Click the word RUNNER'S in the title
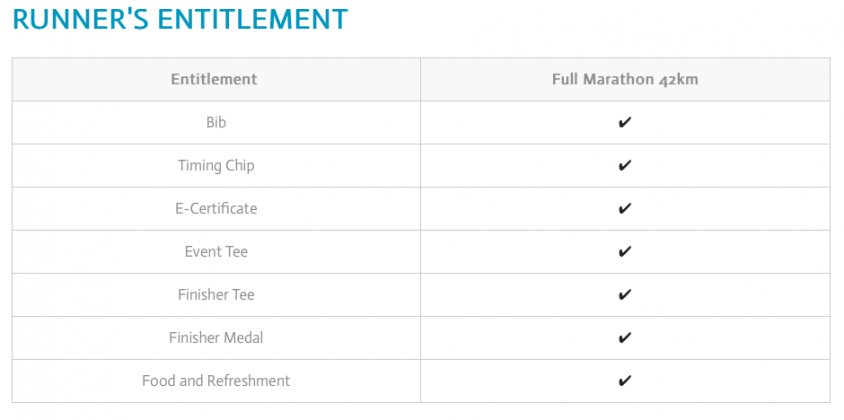Image resolution: width=844 pixels, height=420 pixels. coord(82,19)
